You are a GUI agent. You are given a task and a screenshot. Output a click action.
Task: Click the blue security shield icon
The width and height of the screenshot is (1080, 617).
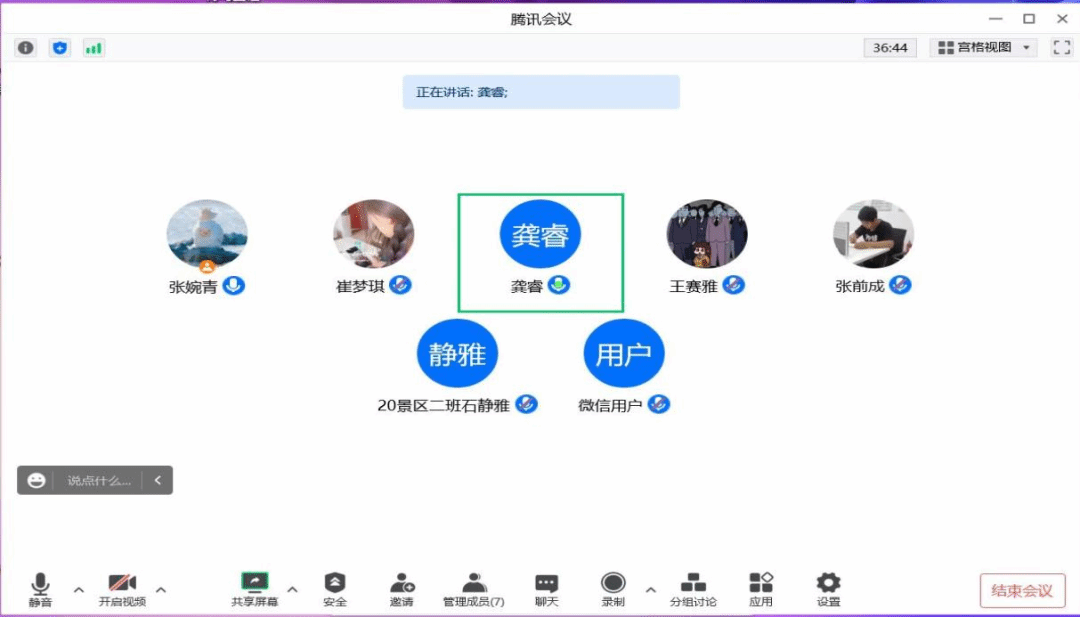tap(60, 48)
